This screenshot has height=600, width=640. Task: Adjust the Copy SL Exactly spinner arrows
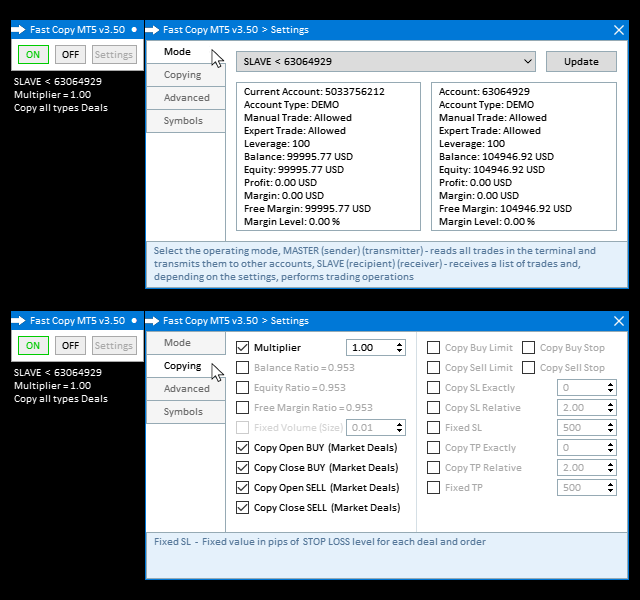click(x=610, y=388)
